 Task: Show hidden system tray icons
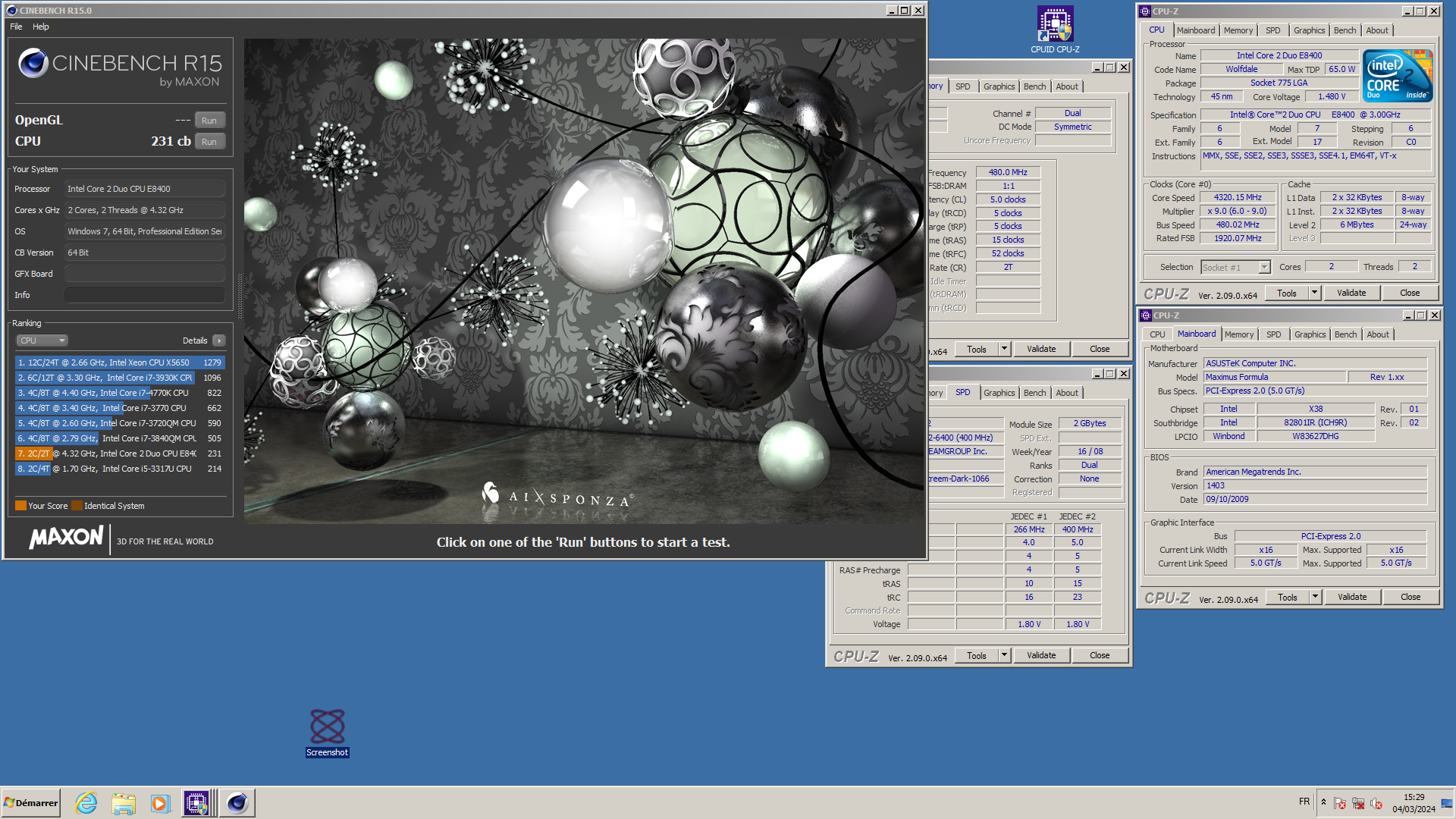pyautogui.click(x=1323, y=802)
